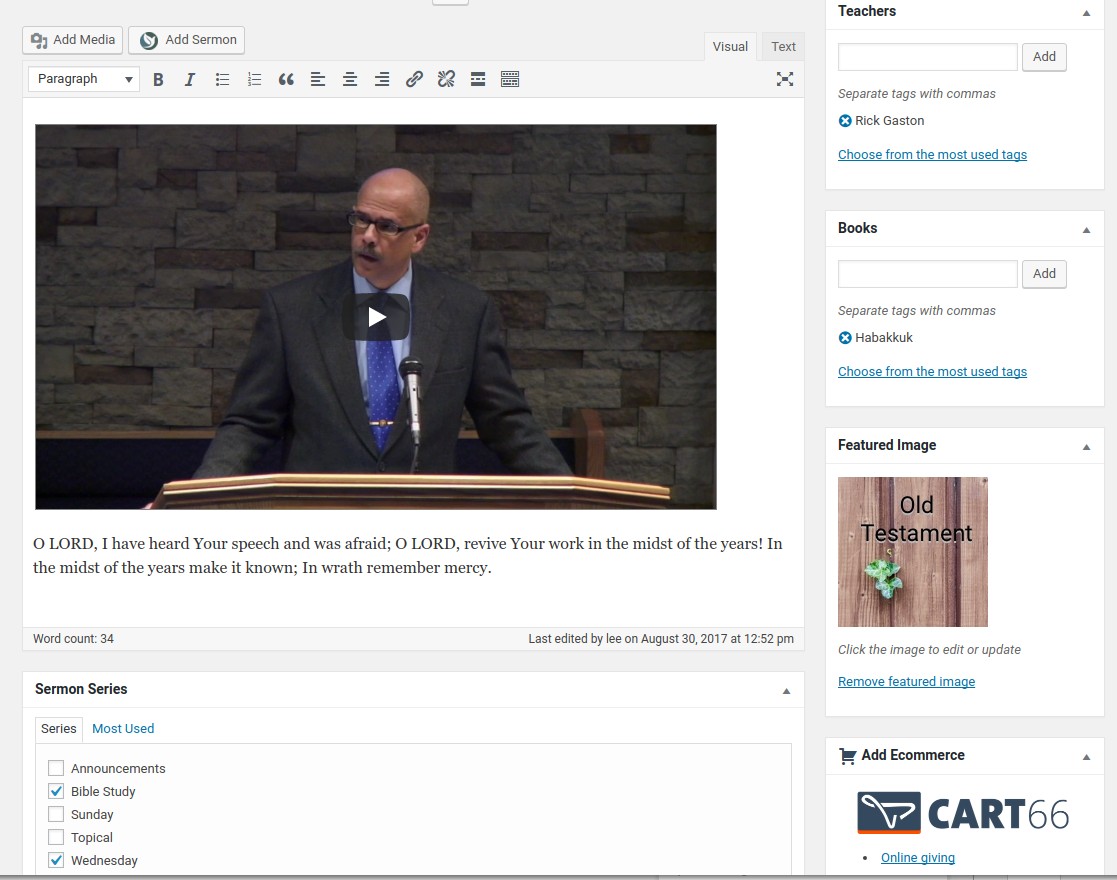Click the Old Testament featured image
This screenshot has height=880, width=1117.
(x=913, y=552)
